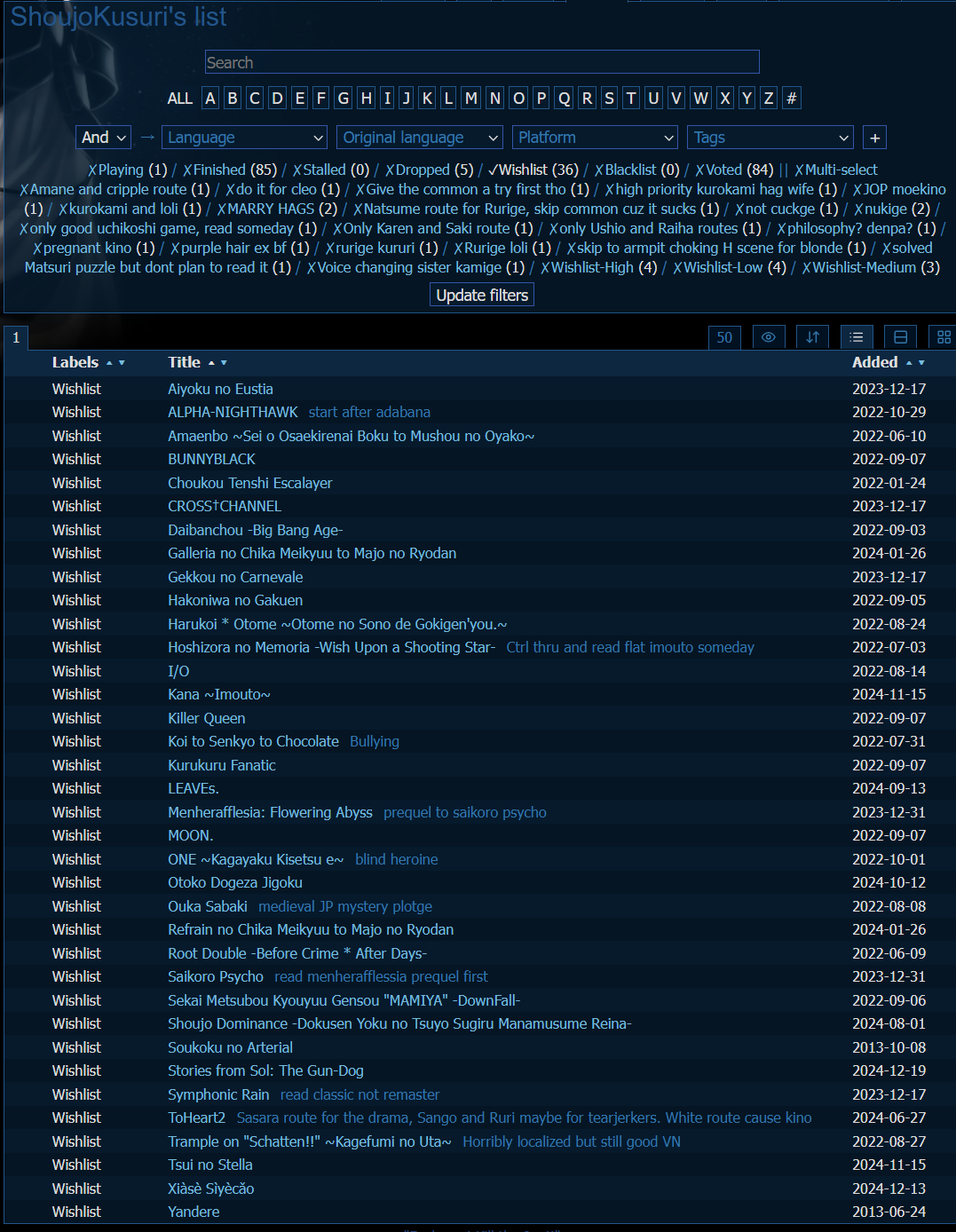Toggle the Rurige loli (1) label filter
This screenshot has width=956, height=1232.
pos(502,248)
